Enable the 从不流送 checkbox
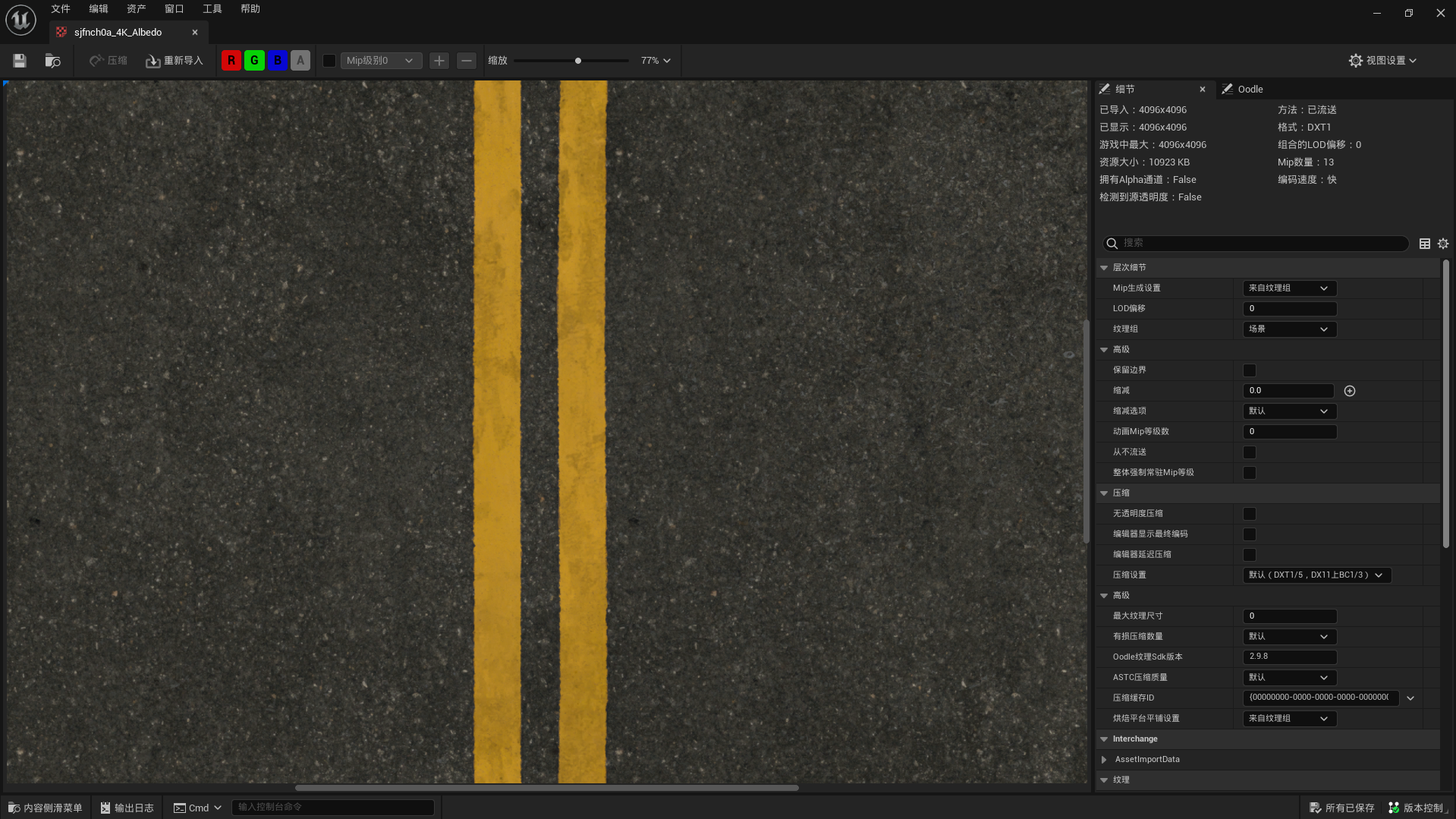1456x819 pixels. [1249, 452]
